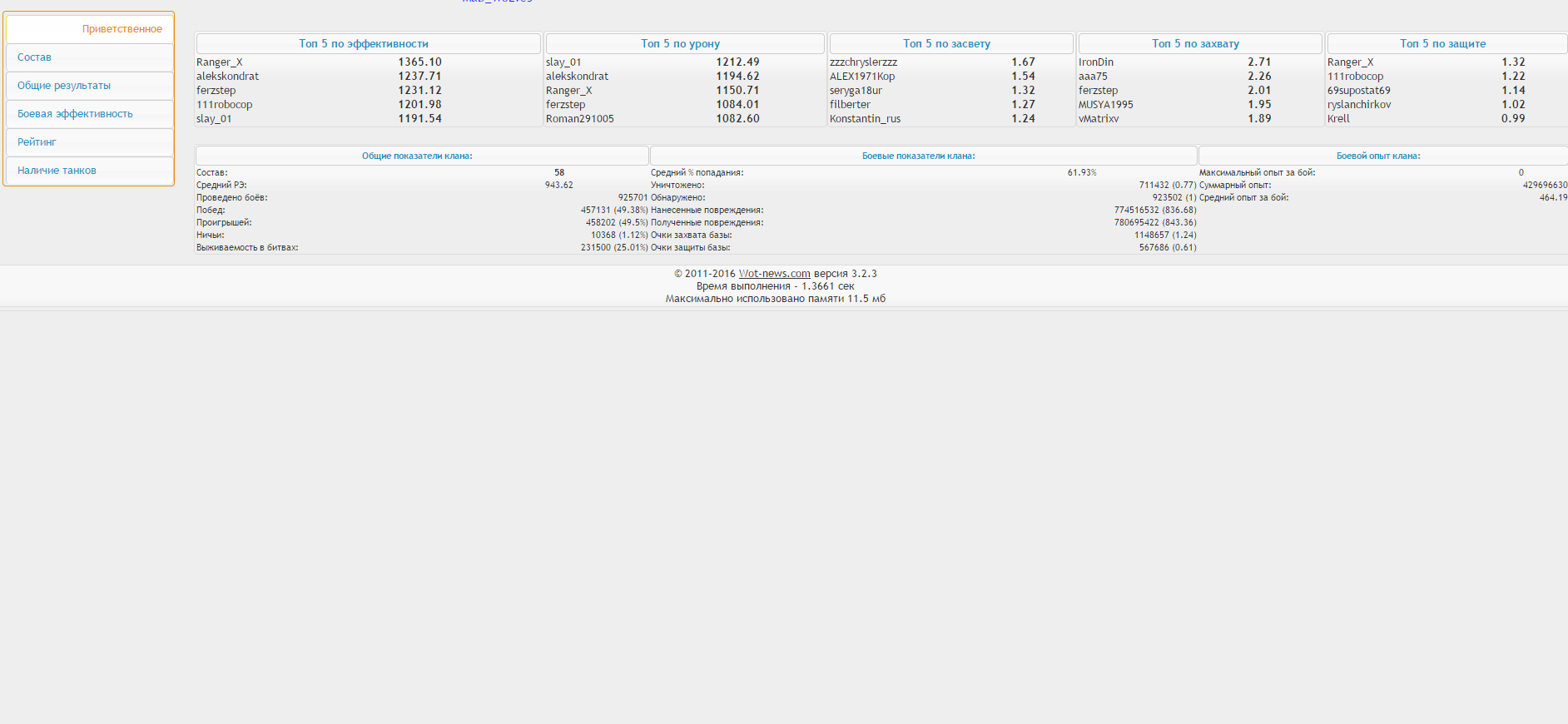The height and width of the screenshot is (724, 1568).
Task: Click player IronDin in the capture list
Action: click(x=1096, y=62)
